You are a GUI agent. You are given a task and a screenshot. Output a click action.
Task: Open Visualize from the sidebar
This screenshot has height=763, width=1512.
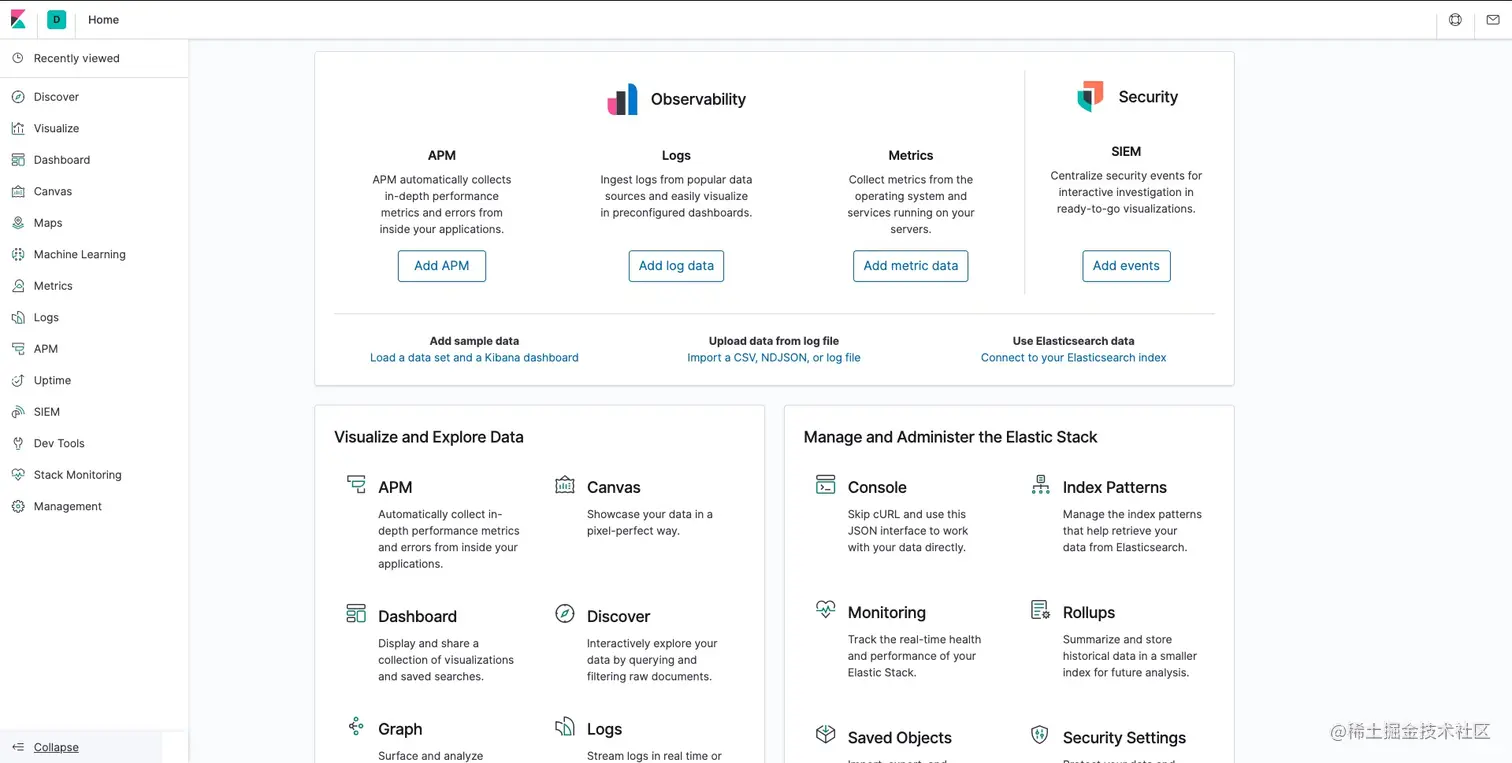coord(56,128)
